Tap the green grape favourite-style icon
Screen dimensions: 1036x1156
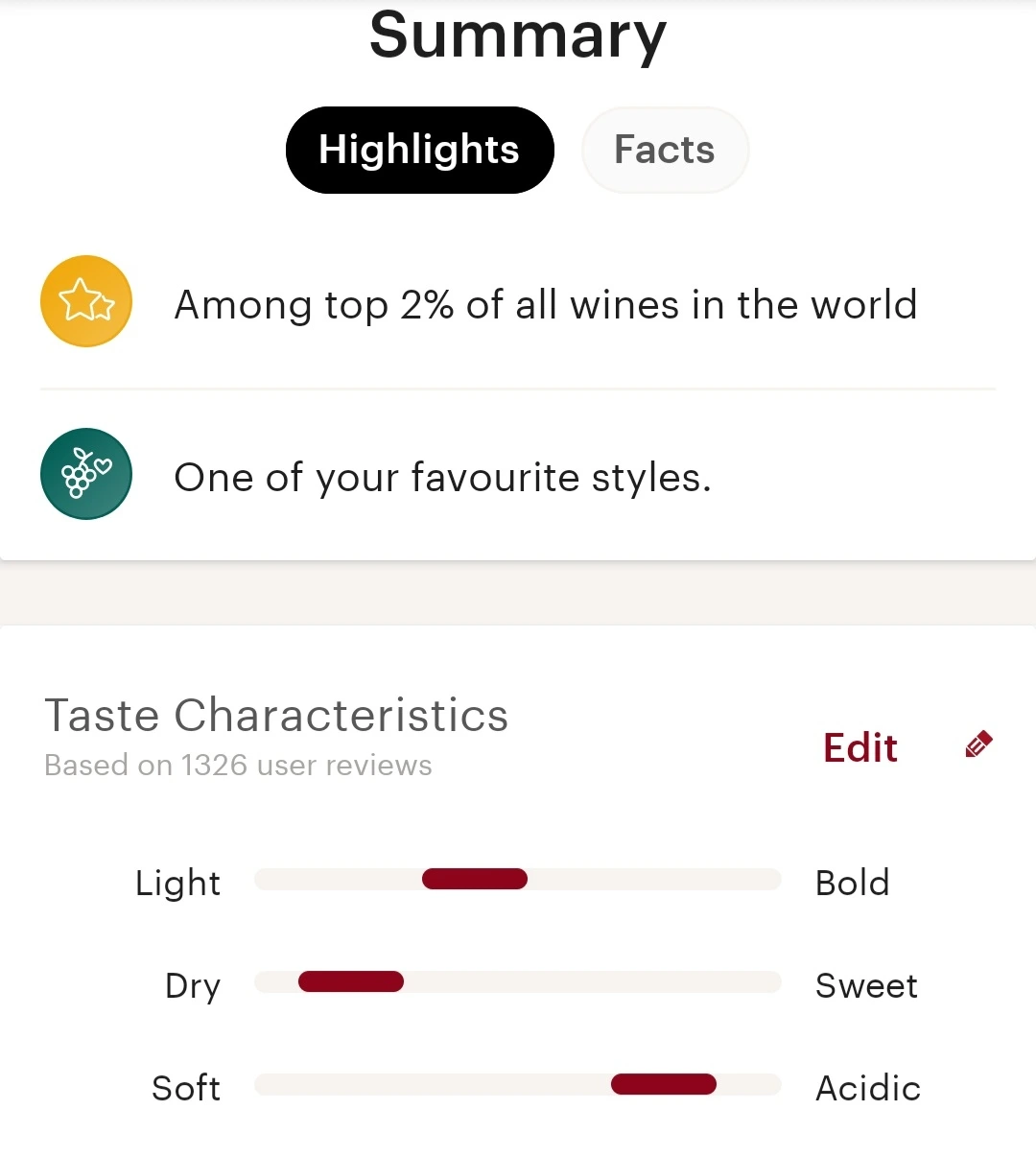86,474
